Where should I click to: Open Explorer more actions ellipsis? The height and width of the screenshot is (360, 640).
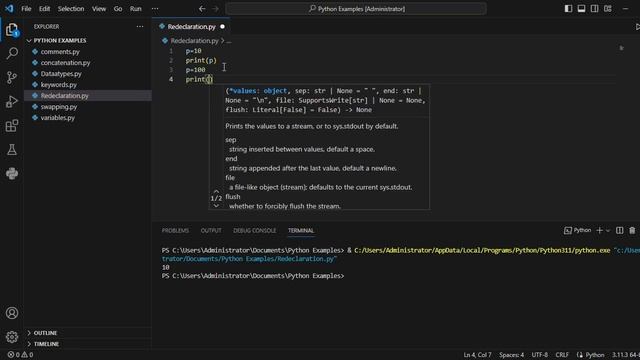tap(140, 27)
